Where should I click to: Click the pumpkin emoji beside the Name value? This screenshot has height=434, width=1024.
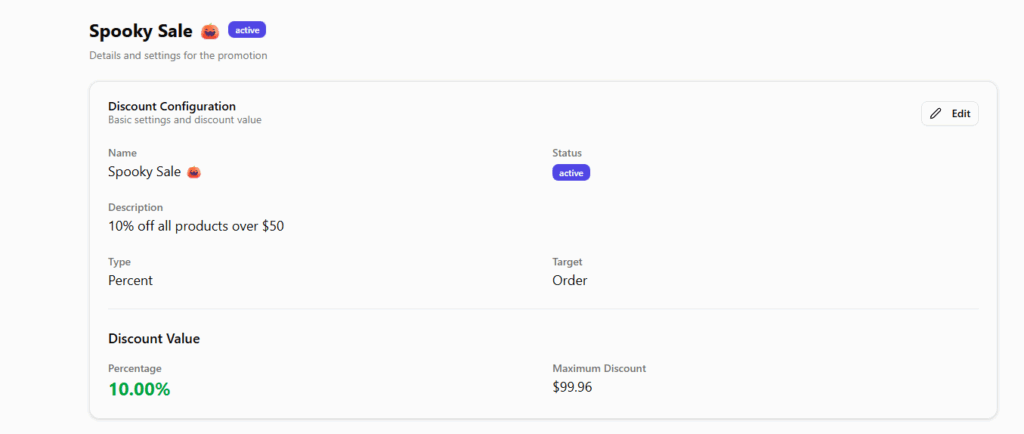tap(194, 172)
